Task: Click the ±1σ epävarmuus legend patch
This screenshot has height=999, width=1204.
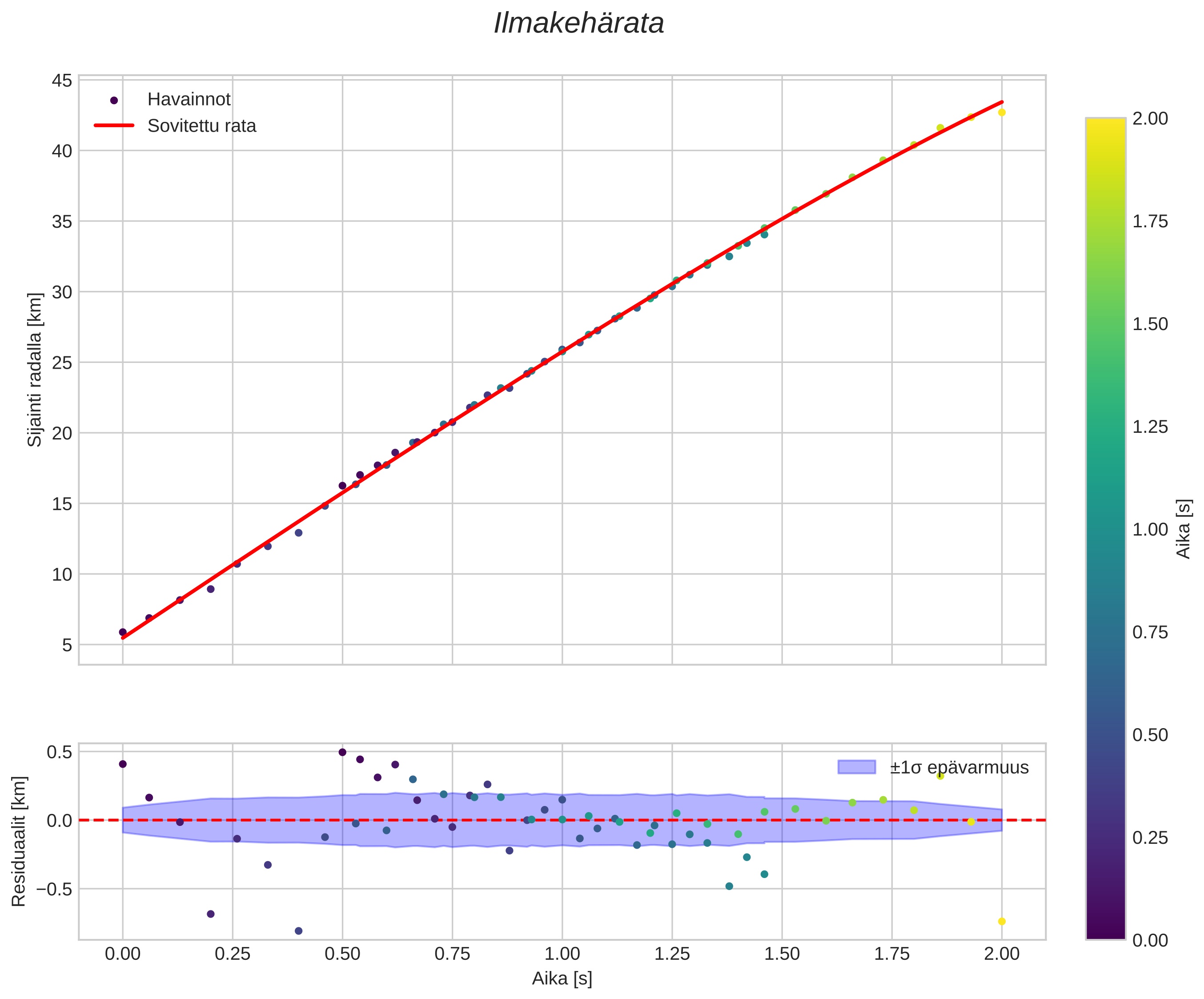Action: click(x=857, y=767)
